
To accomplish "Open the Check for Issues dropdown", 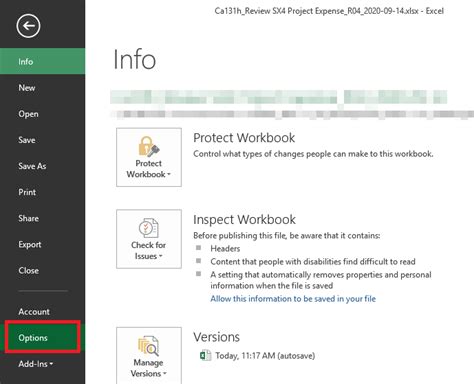I will click(149, 239).
